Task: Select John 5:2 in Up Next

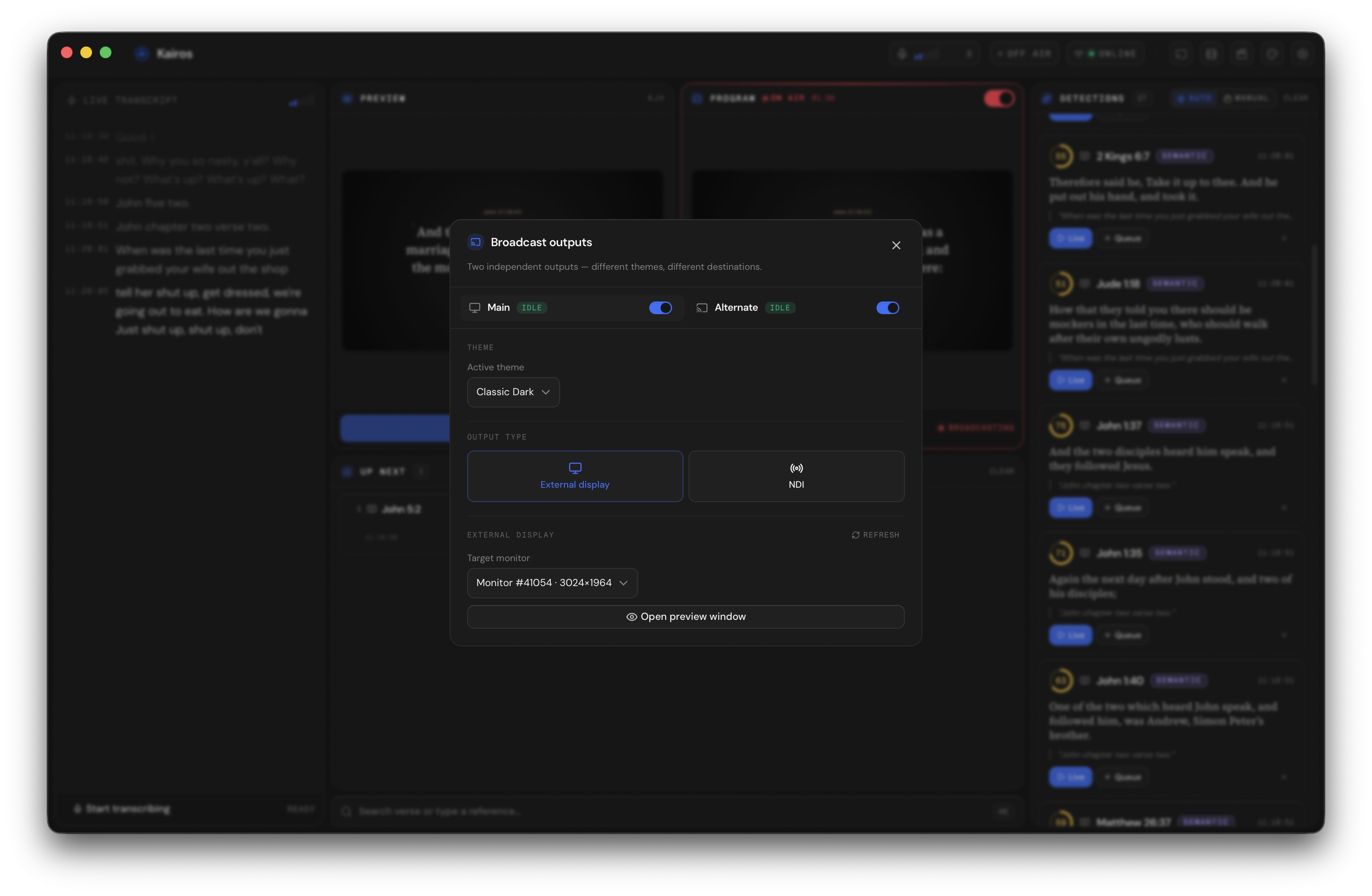Action: [401, 509]
